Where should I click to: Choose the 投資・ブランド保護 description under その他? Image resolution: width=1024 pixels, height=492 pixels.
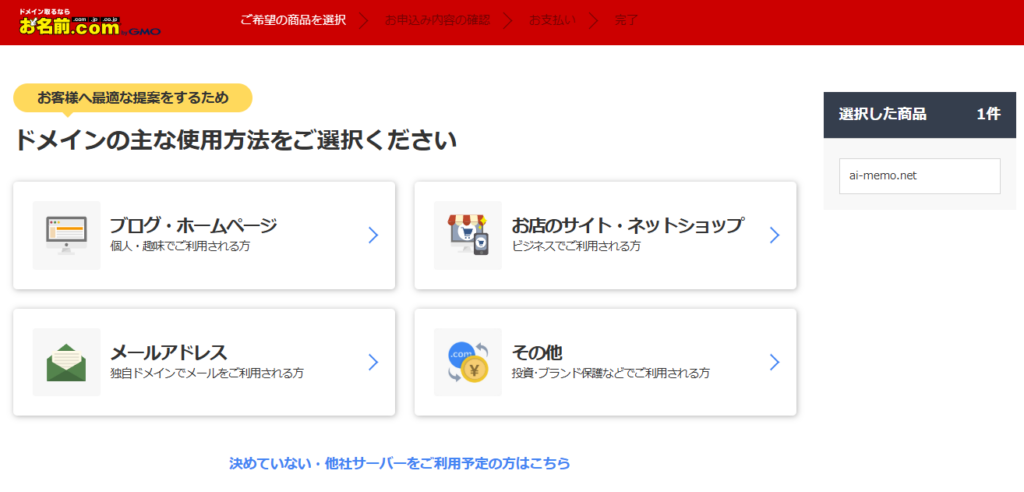[610, 373]
